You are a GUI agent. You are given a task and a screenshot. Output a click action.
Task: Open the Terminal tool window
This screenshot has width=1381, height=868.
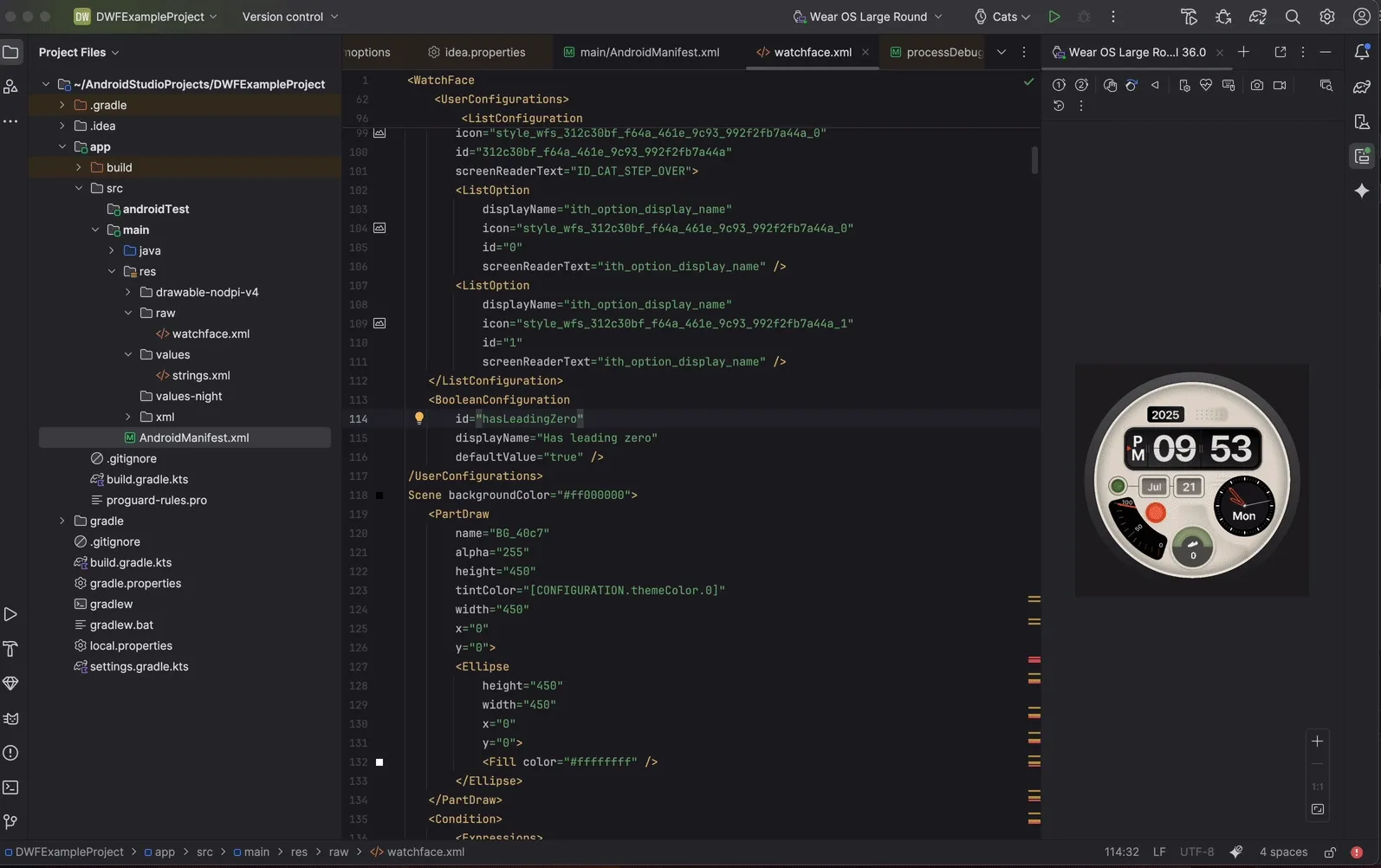pyautogui.click(x=10, y=787)
